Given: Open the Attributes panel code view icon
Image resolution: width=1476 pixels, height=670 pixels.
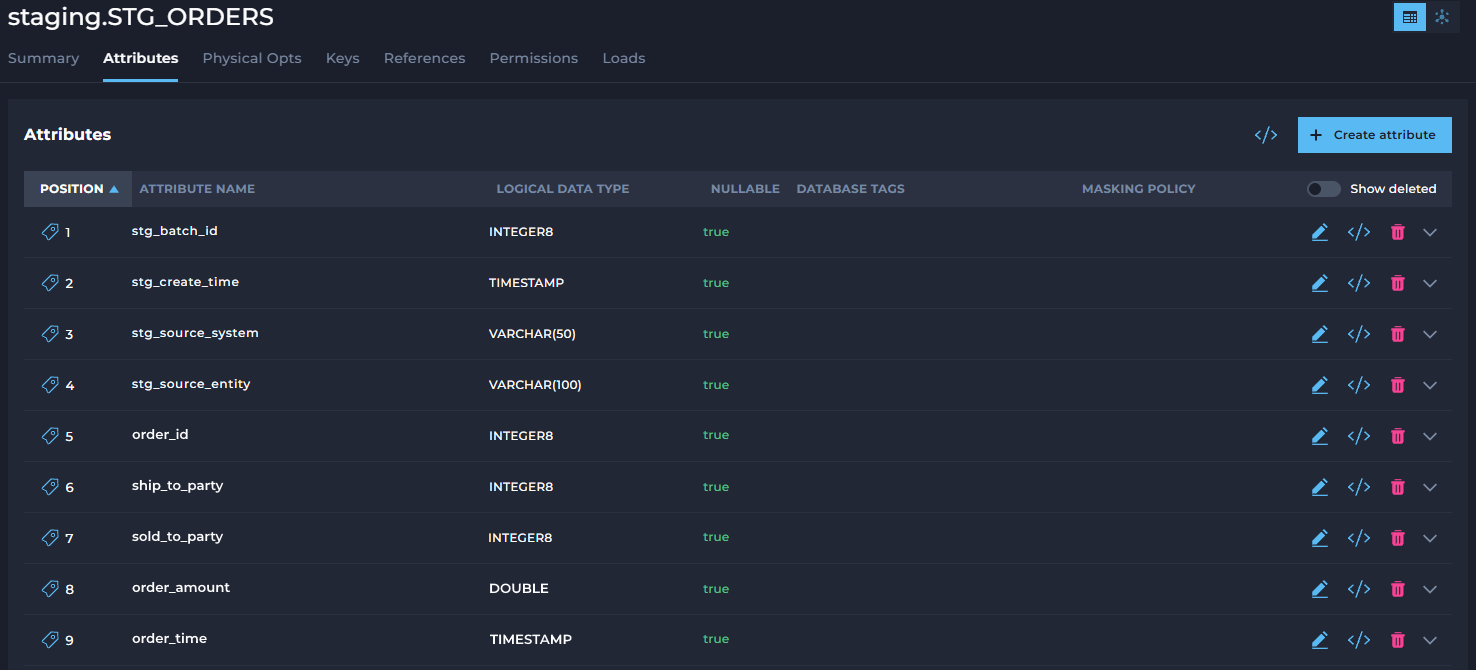Looking at the screenshot, I should (1266, 135).
